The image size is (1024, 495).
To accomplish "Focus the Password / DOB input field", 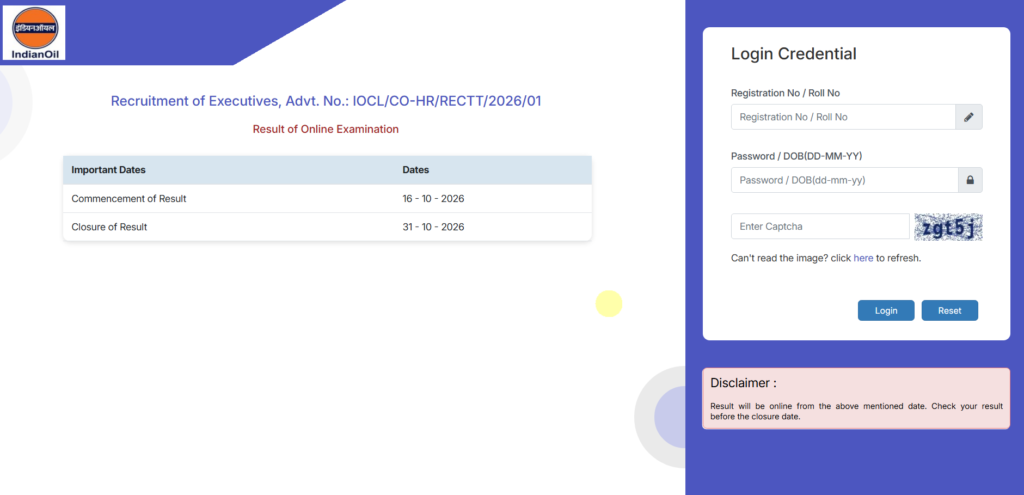I will tap(844, 180).
